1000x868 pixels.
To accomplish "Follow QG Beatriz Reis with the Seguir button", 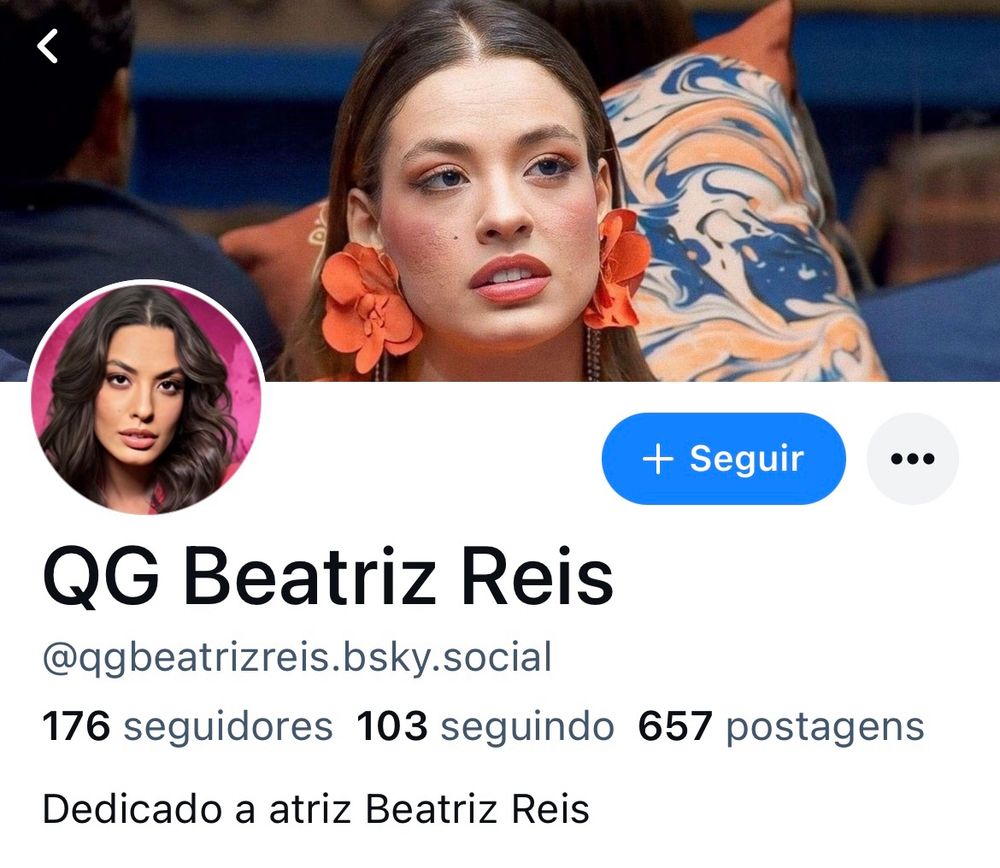I will (x=723, y=459).
